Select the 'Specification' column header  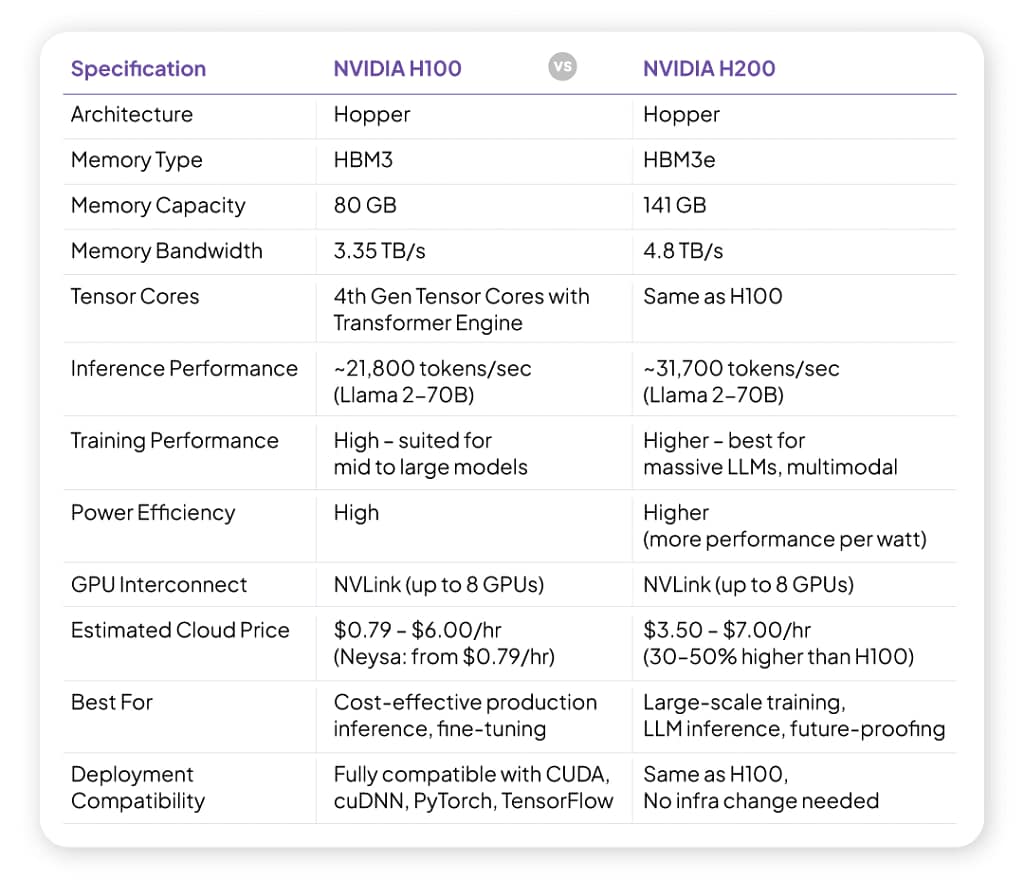point(138,69)
